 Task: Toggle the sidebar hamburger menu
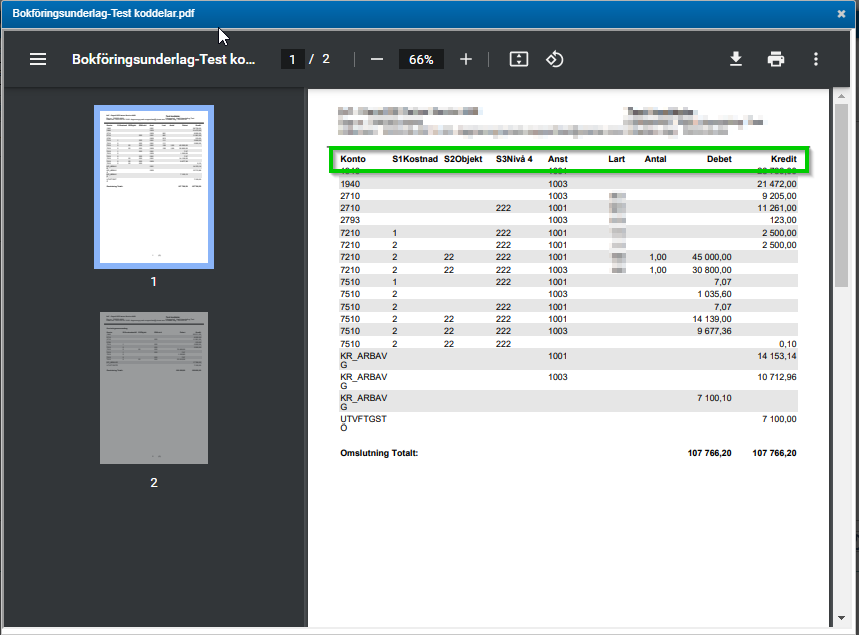point(38,59)
